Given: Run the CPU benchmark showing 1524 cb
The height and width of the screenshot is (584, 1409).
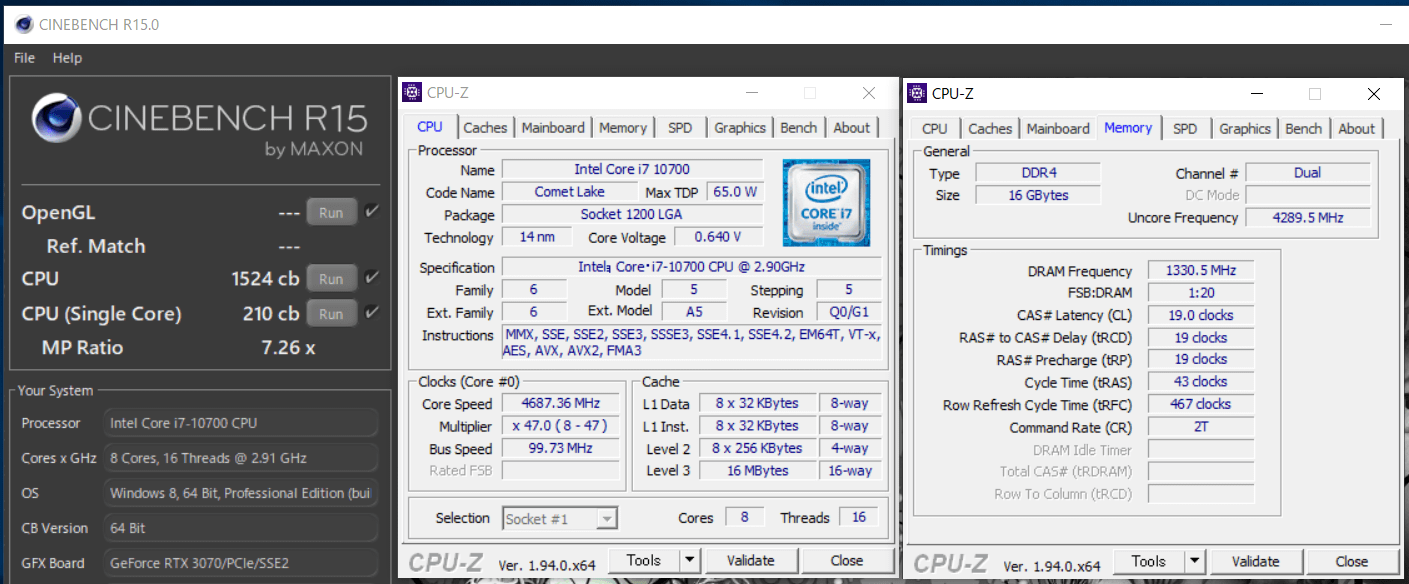Looking at the screenshot, I should (331, 278).
